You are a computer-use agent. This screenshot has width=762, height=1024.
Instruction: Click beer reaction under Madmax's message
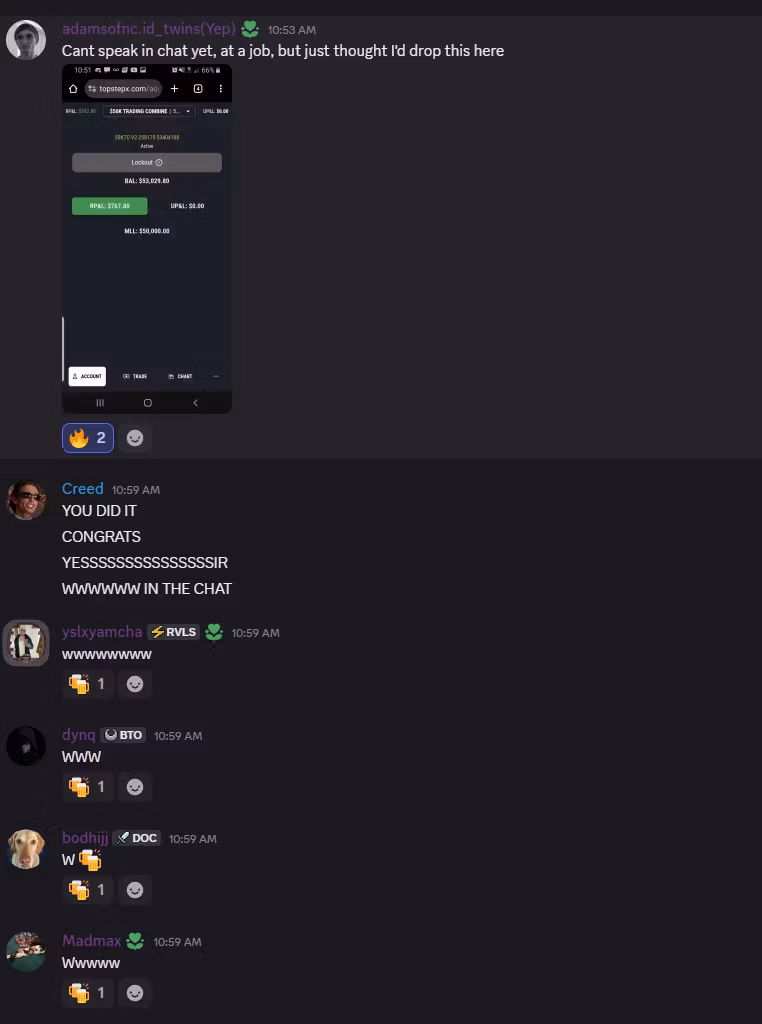point(87,993)
